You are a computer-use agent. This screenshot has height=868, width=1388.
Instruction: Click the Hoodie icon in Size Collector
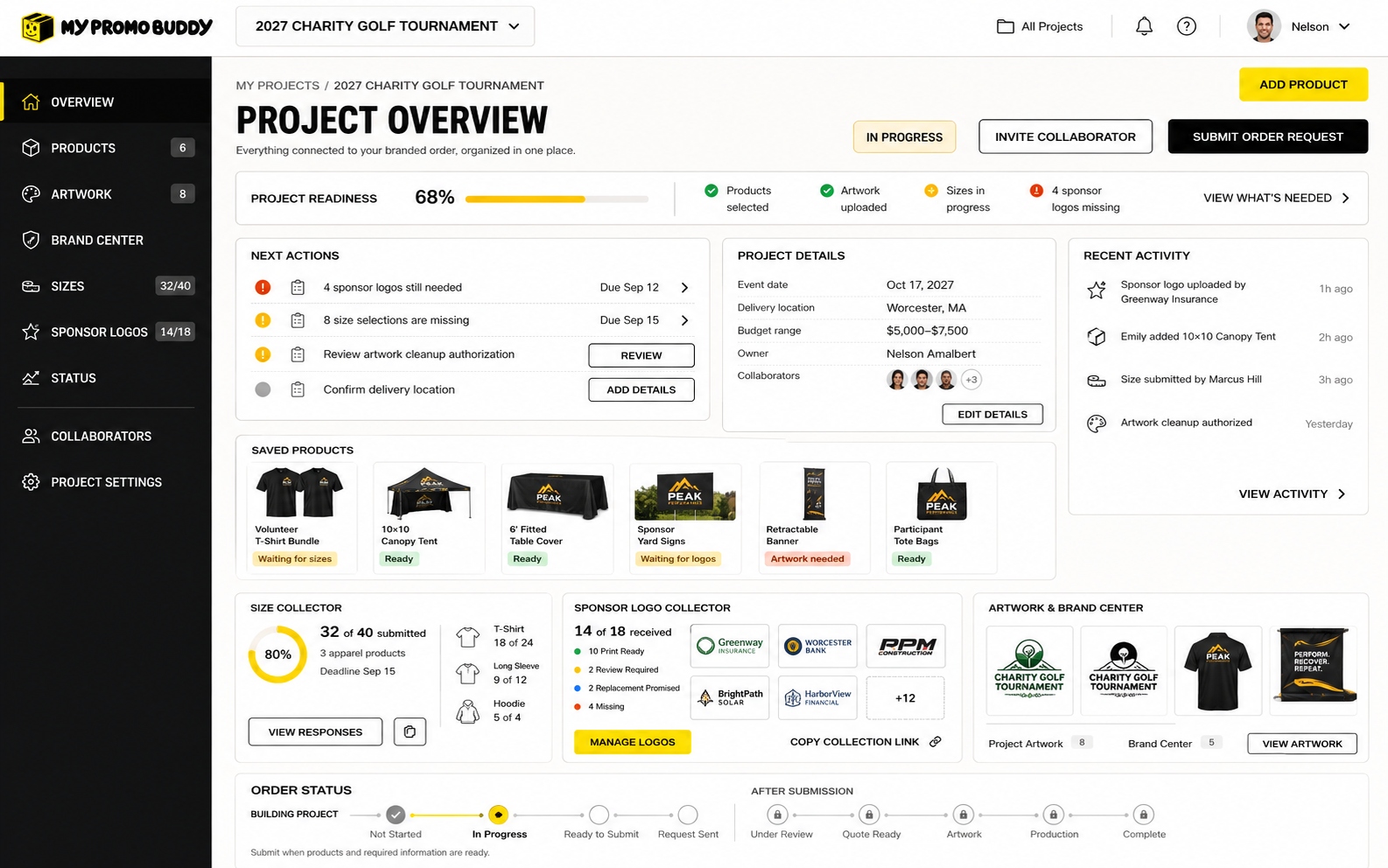(x=468, y=710)
